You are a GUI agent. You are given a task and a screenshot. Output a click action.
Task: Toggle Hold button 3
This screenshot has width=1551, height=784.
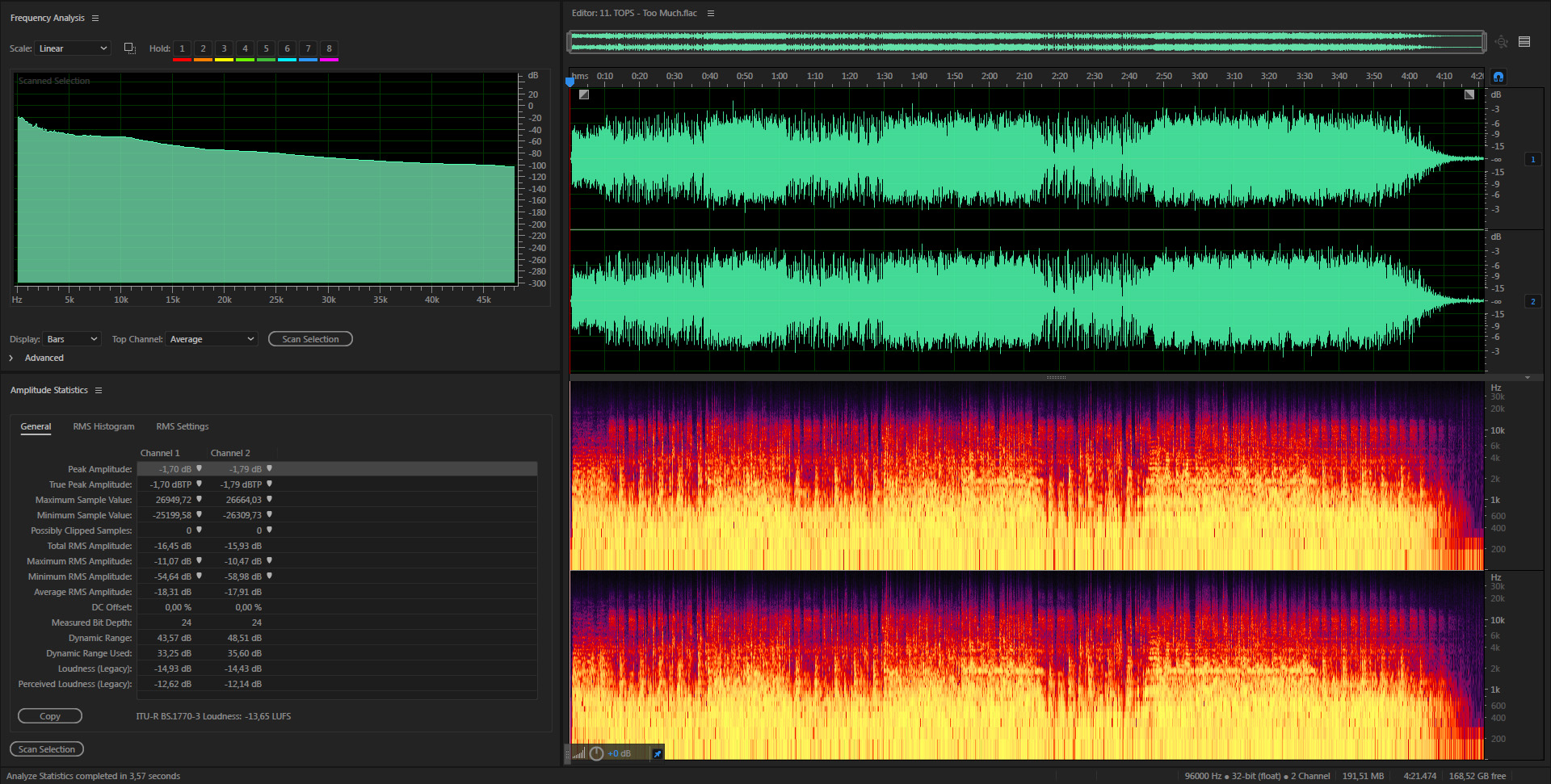coord(224,48)
